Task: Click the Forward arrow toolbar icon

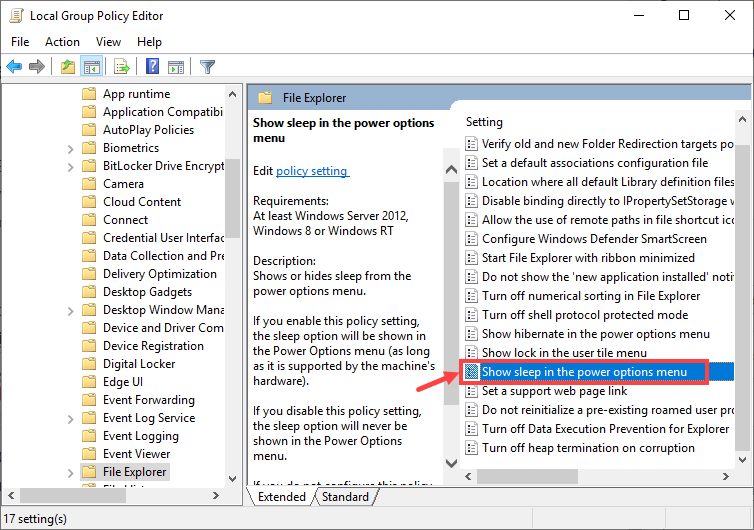Action: [37, 67]
